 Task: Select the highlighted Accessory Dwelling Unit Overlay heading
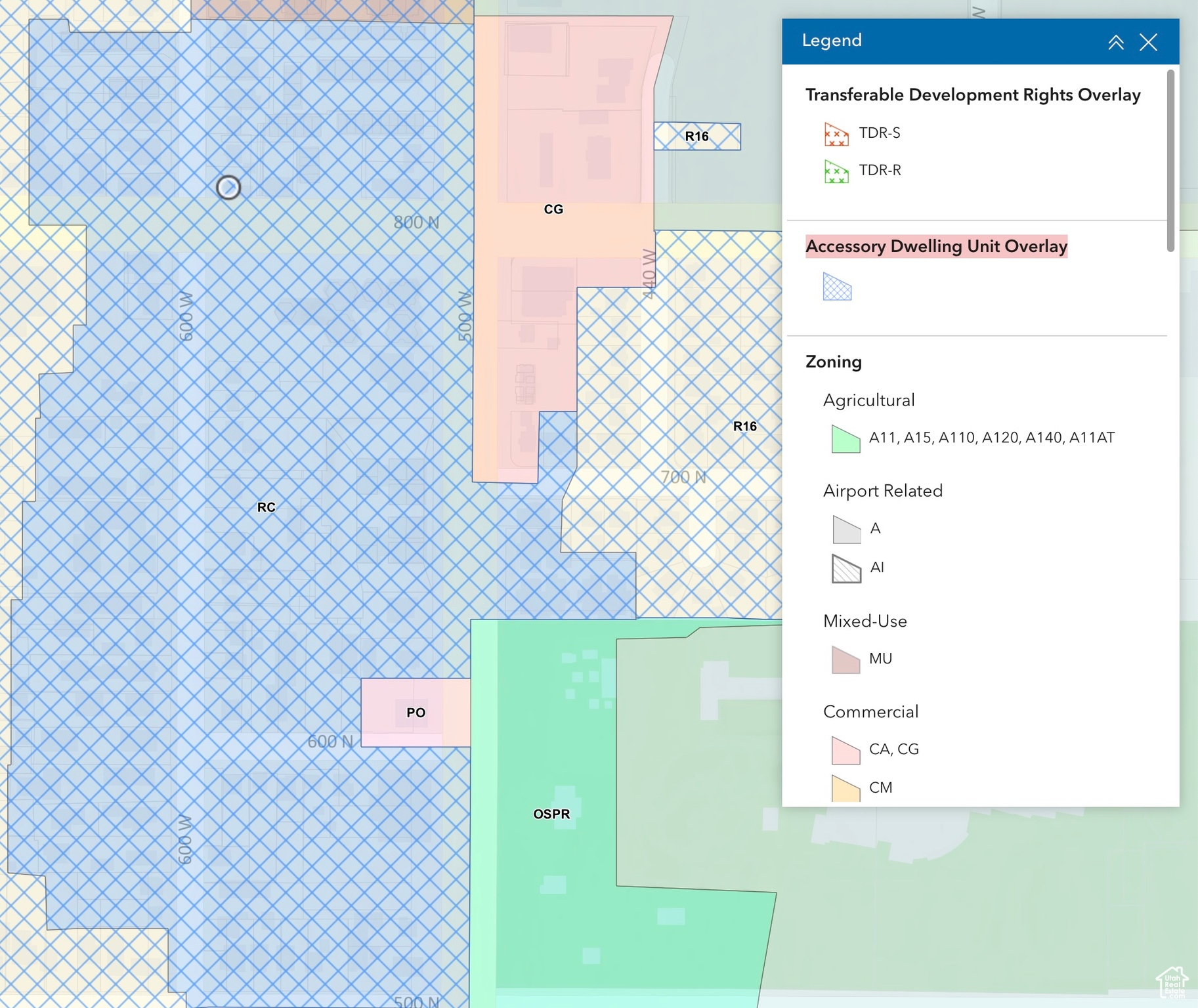pos(936,246)
